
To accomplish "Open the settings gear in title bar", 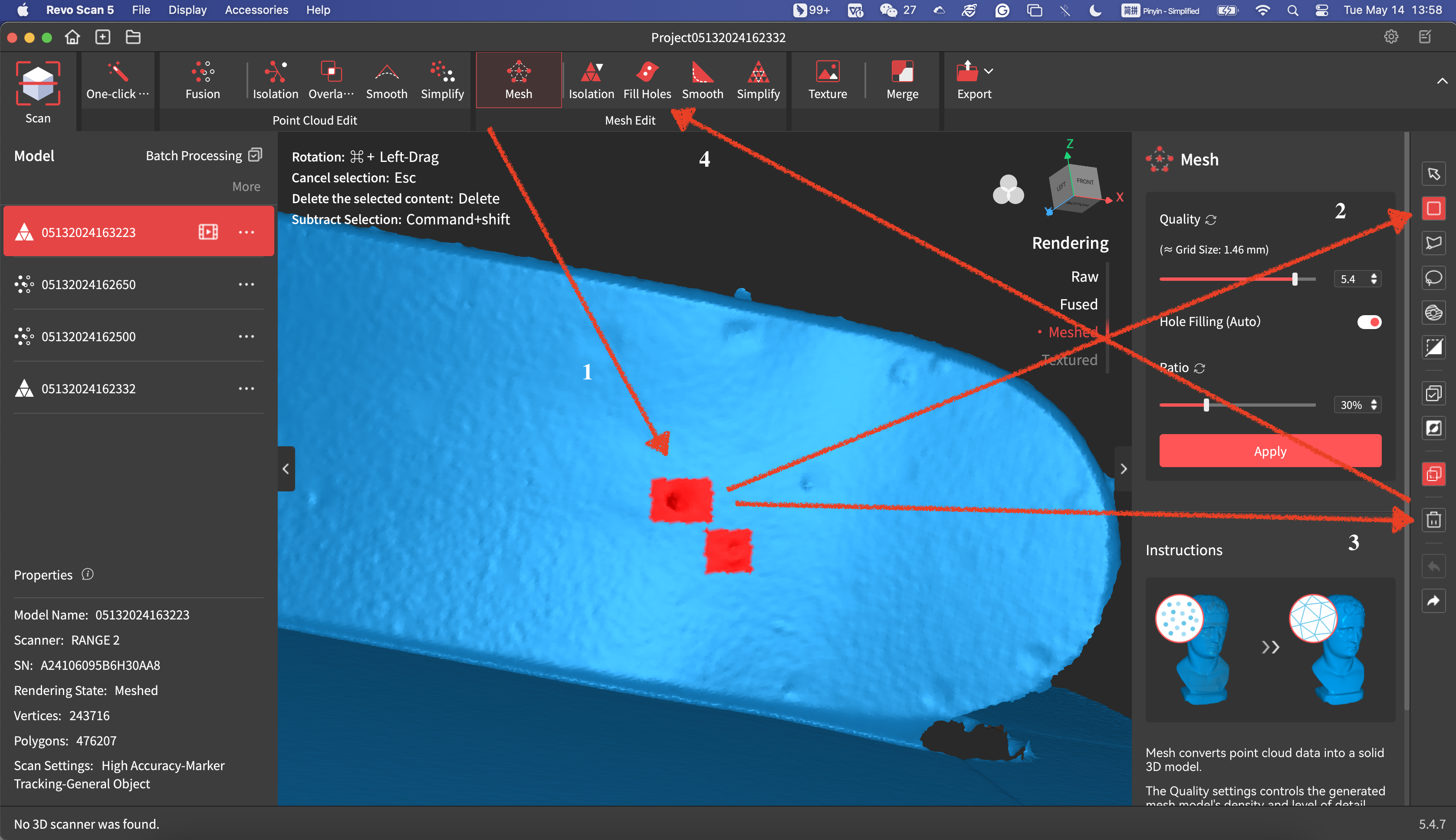I will pyautogui.click(x=1391, y=37).
